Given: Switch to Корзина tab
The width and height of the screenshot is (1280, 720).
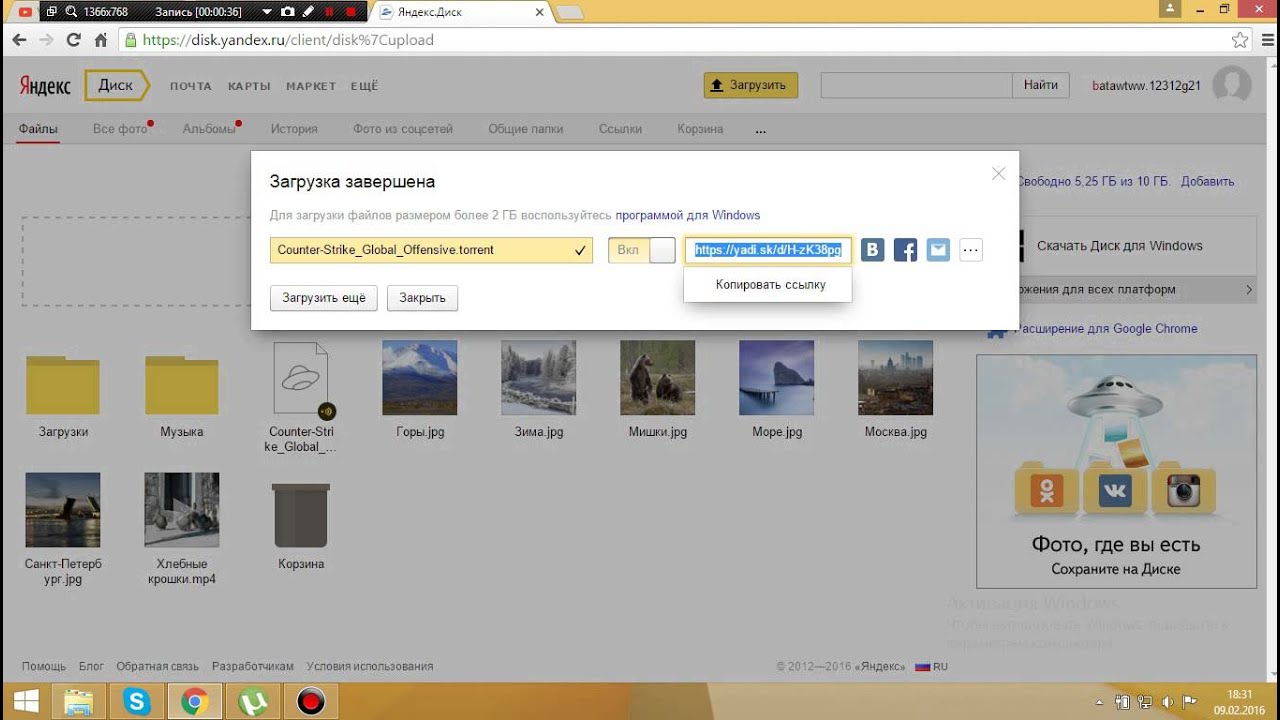Looking at the screenshot, I should pyautogui.click(x=700, y=129).
